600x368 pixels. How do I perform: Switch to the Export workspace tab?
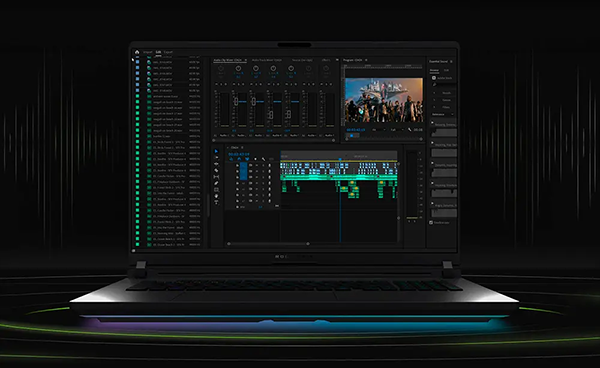click(168, 52)
